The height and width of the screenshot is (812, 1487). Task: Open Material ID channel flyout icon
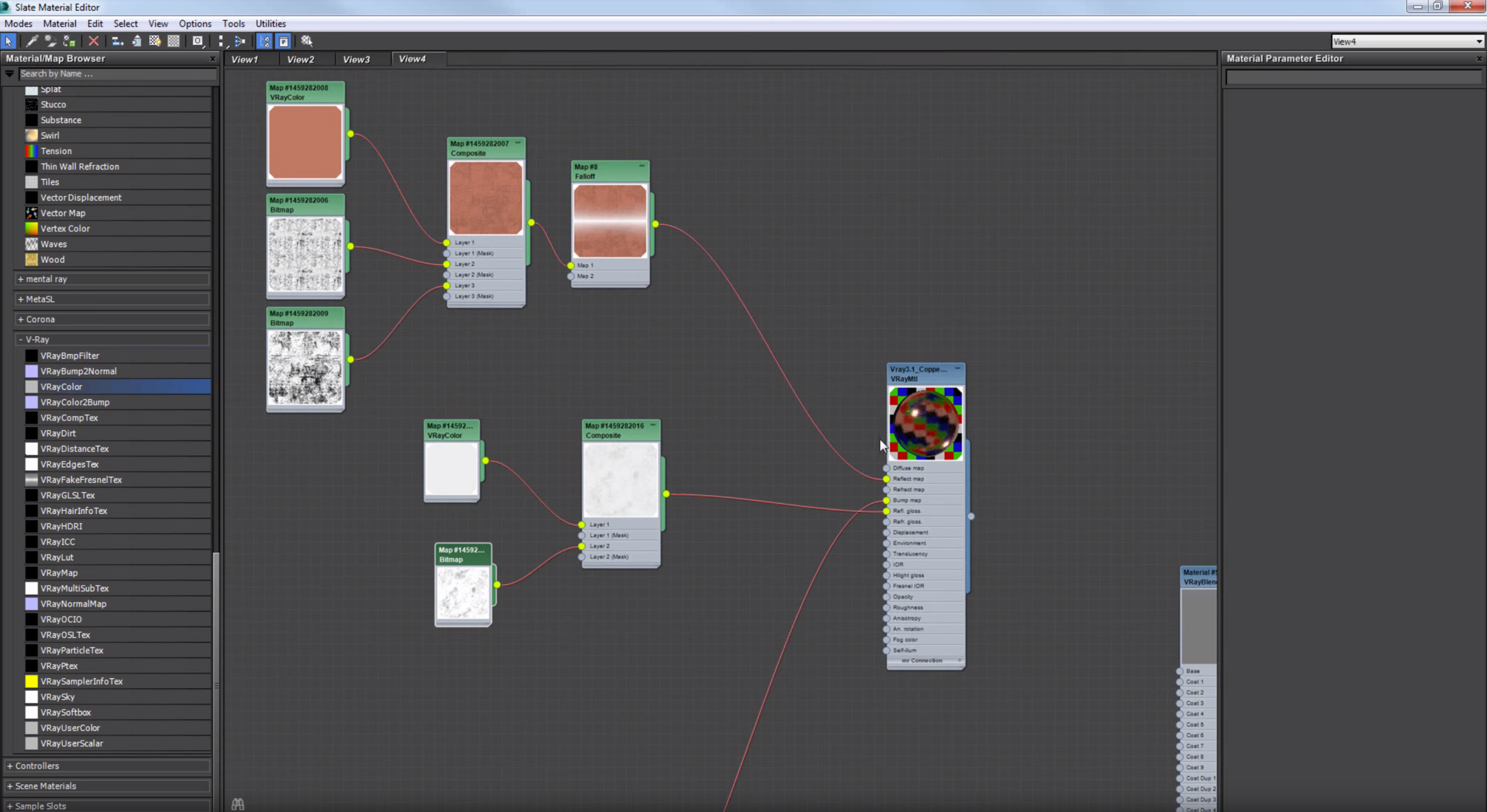[198, 41]
